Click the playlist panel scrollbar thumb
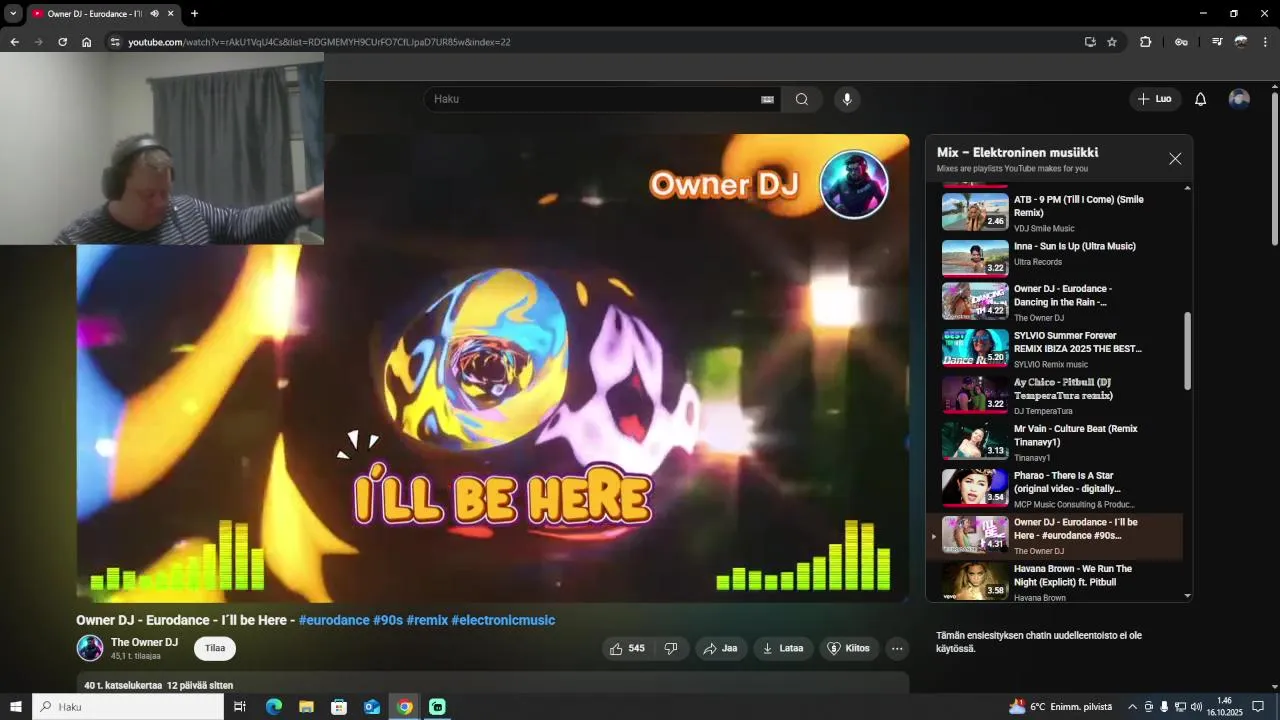 1188,350
